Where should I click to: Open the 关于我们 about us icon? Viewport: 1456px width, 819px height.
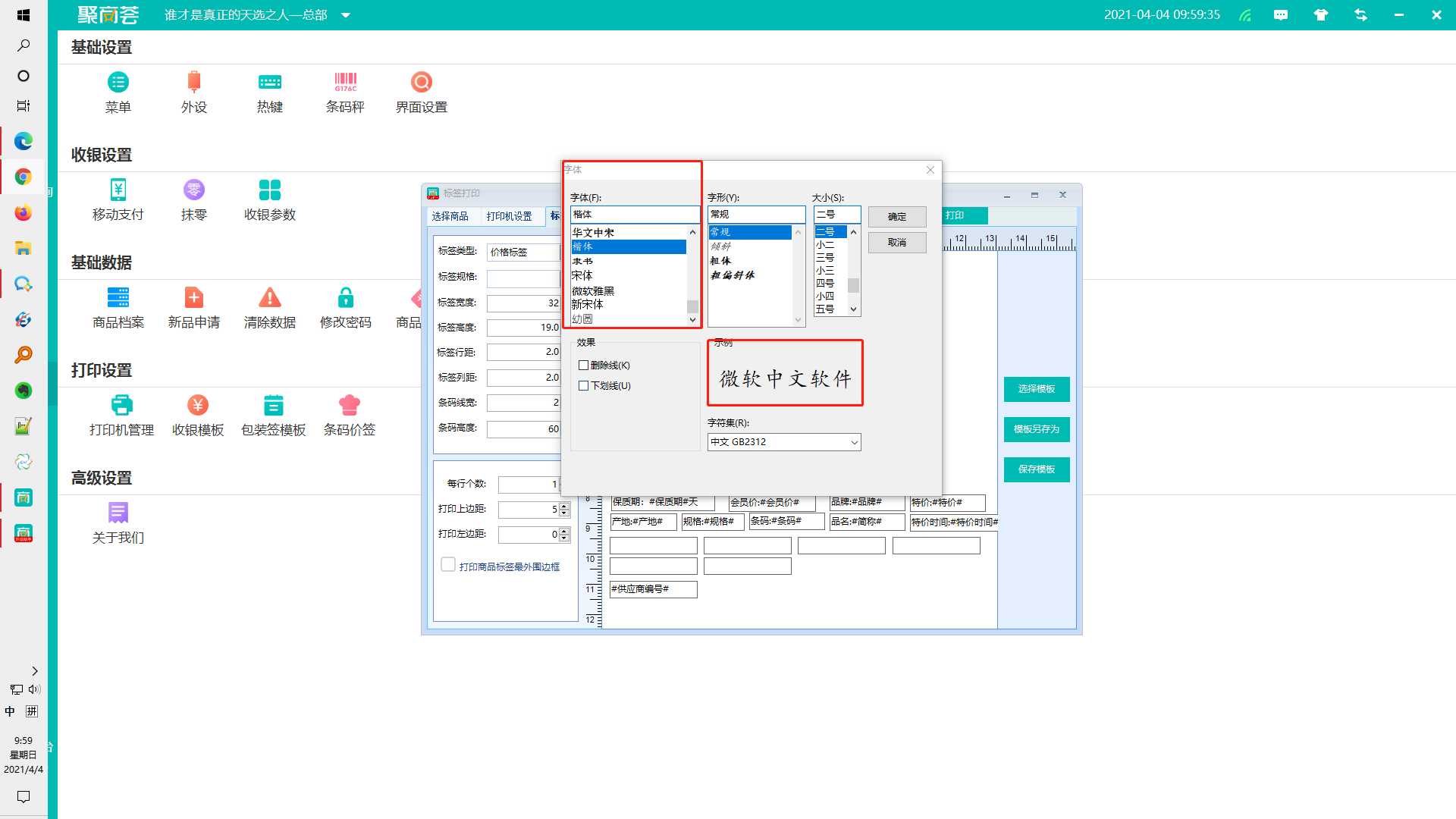point(118,513)
